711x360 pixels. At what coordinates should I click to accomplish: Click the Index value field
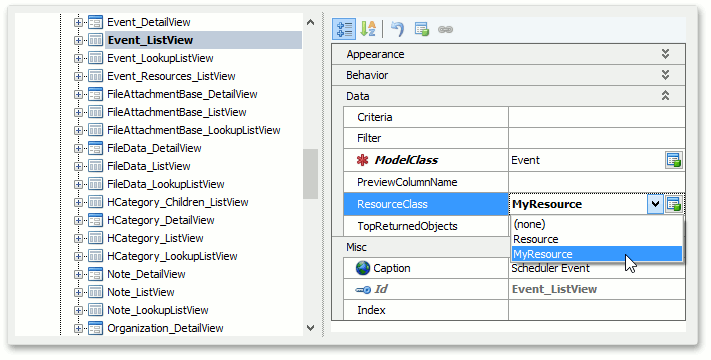pos(597,310)
